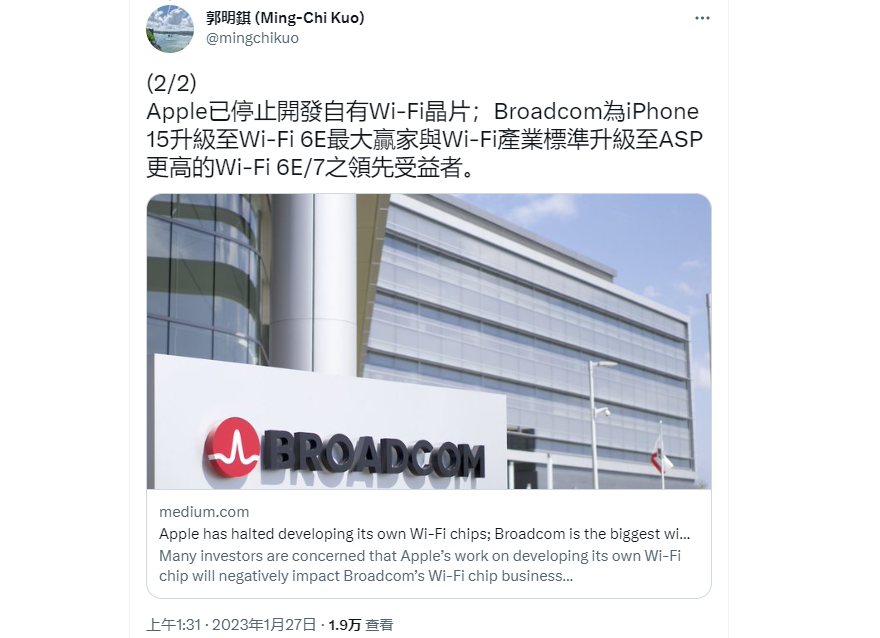Click the 查看 views label

point(379,625)
